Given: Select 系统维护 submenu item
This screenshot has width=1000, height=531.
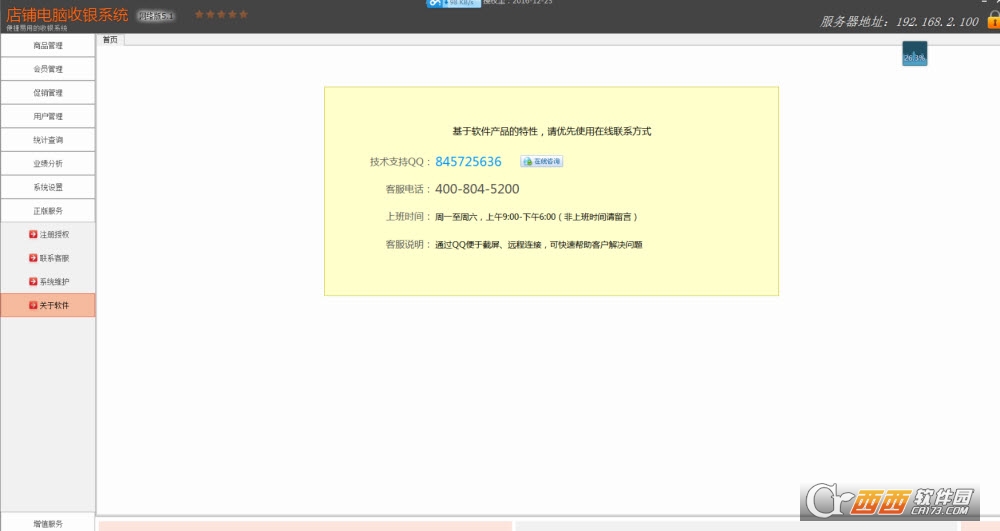Looking at the screenshot, I should point(48,282).
